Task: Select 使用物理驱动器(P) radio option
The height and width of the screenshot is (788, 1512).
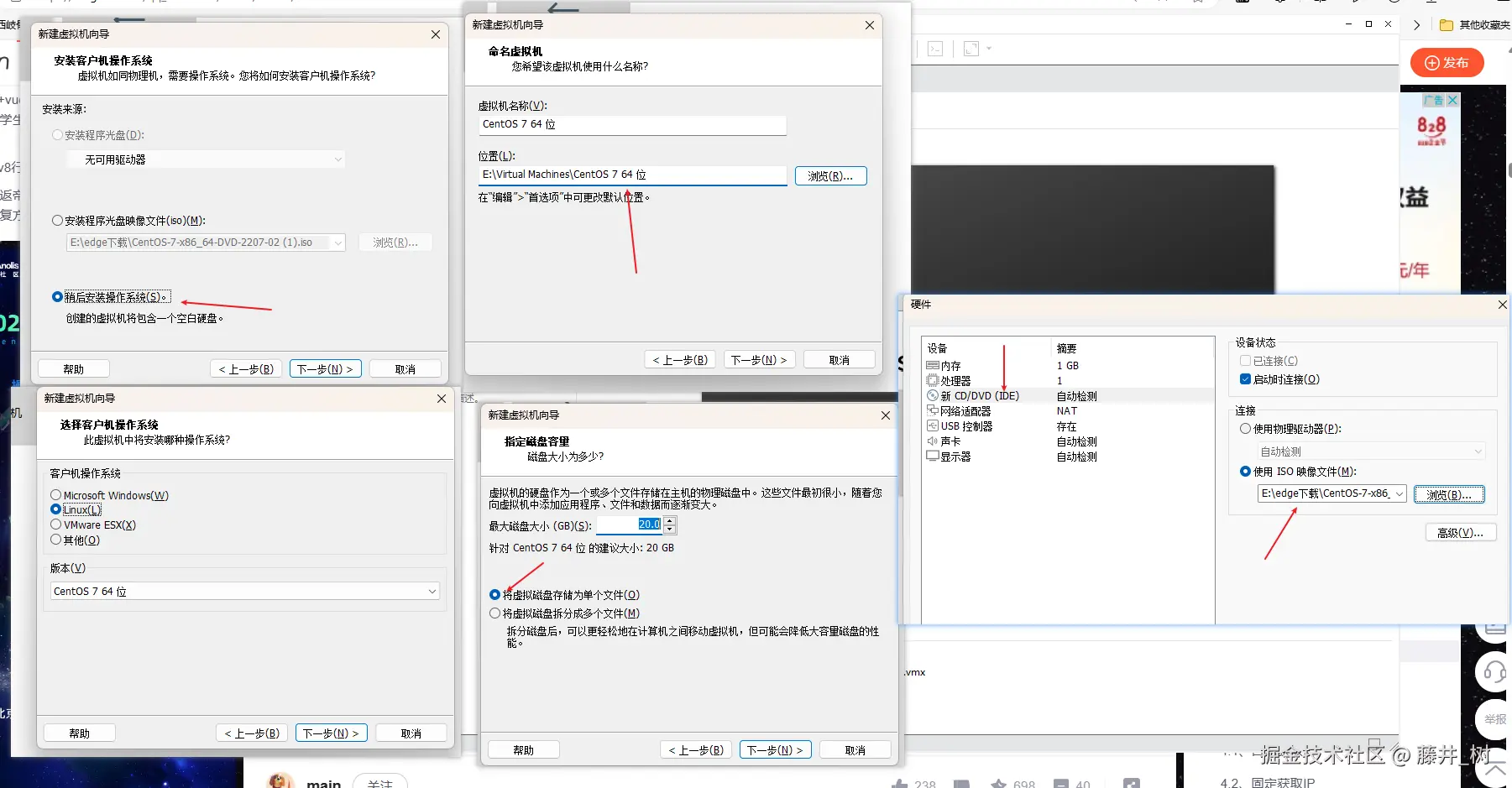Action: [x=1246, y=429]
